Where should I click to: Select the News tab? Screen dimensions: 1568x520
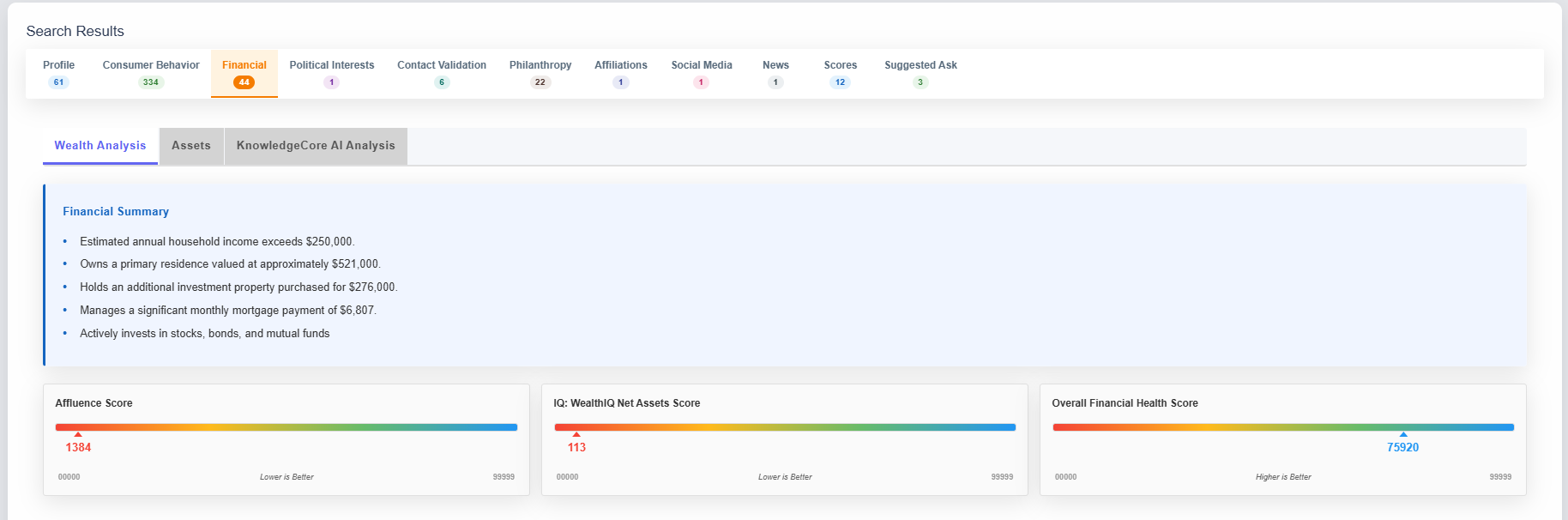point(775,73)
